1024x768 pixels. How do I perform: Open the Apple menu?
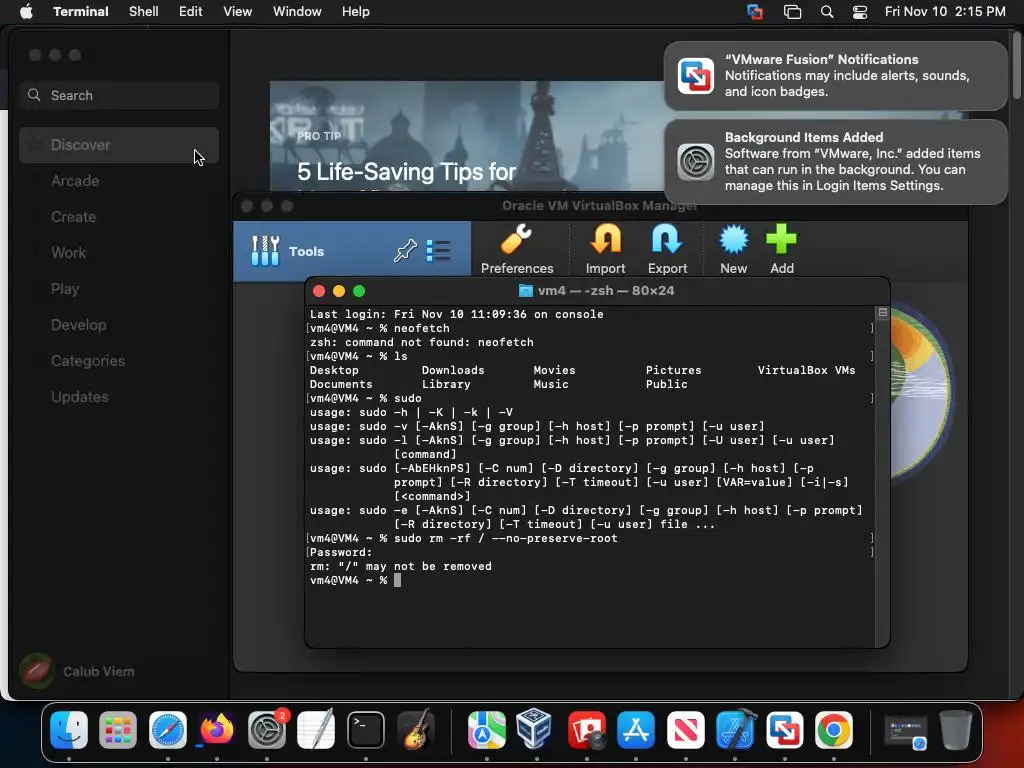(26, 11)
